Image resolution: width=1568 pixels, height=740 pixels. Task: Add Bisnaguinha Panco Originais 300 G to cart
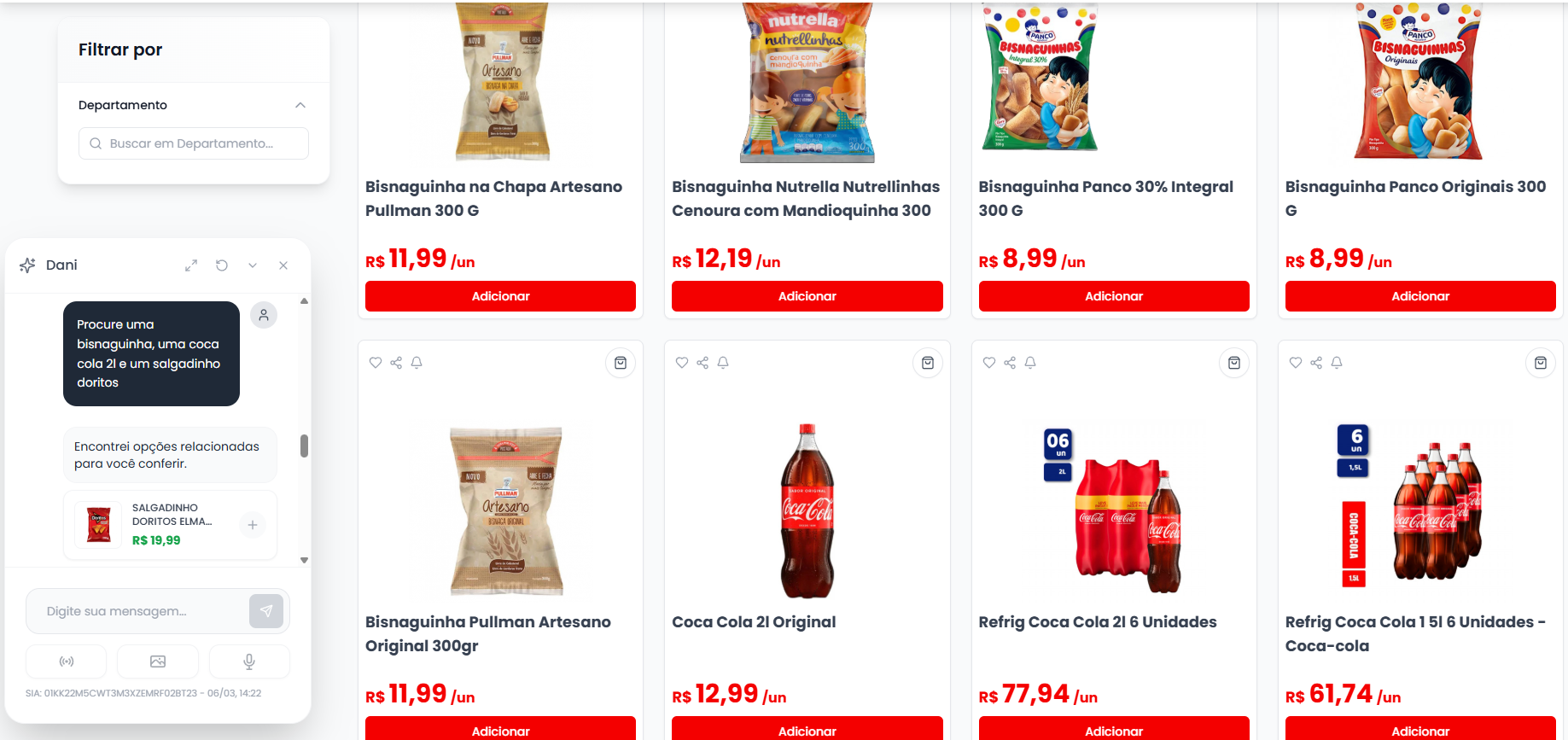pos(1420,296)
